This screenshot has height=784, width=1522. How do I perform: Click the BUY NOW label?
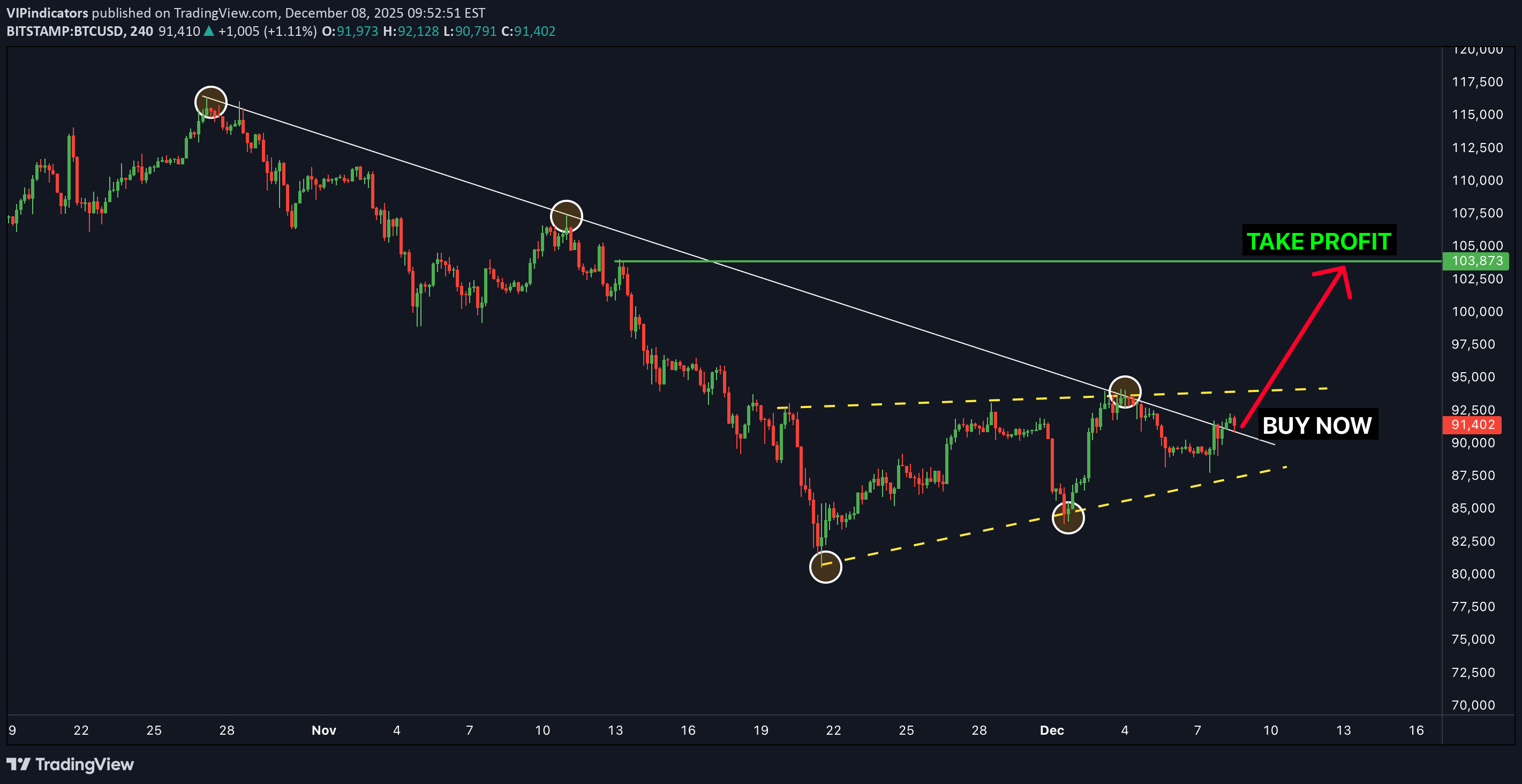click(1318, 425)
